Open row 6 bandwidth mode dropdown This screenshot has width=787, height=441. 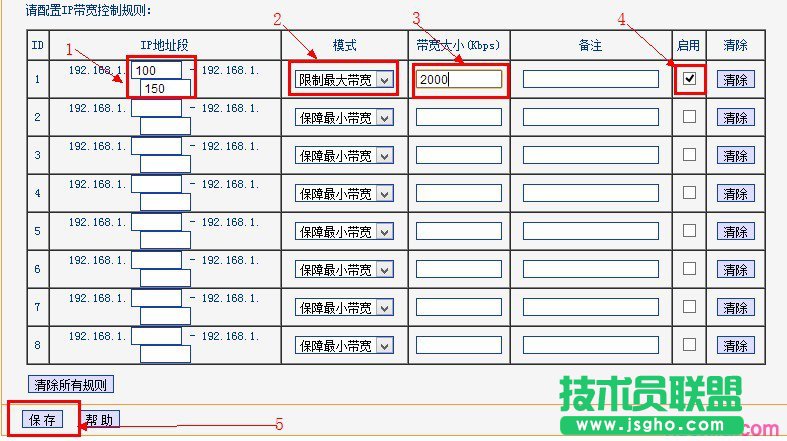[344, 269]
